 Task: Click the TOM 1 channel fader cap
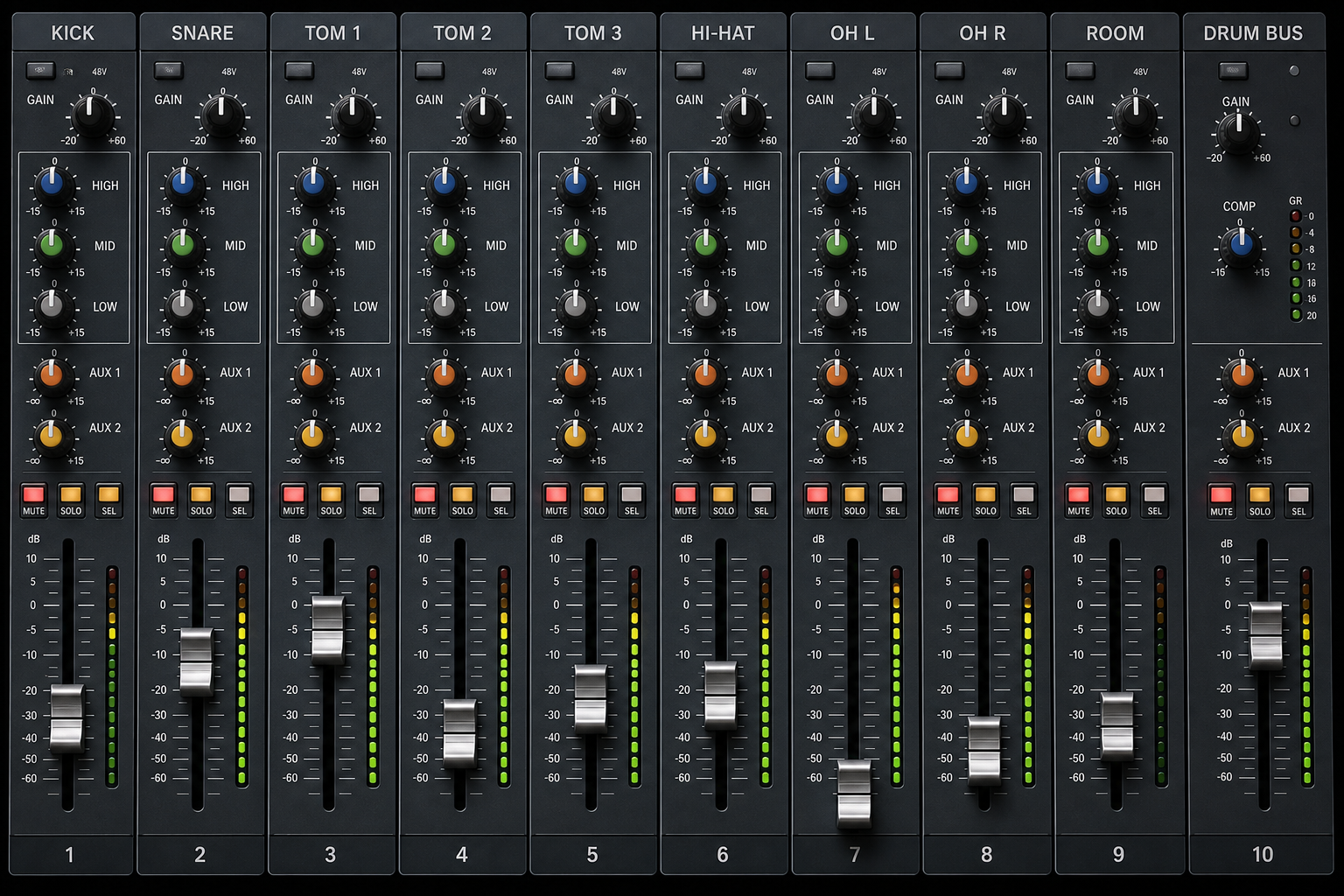point(328,629)
